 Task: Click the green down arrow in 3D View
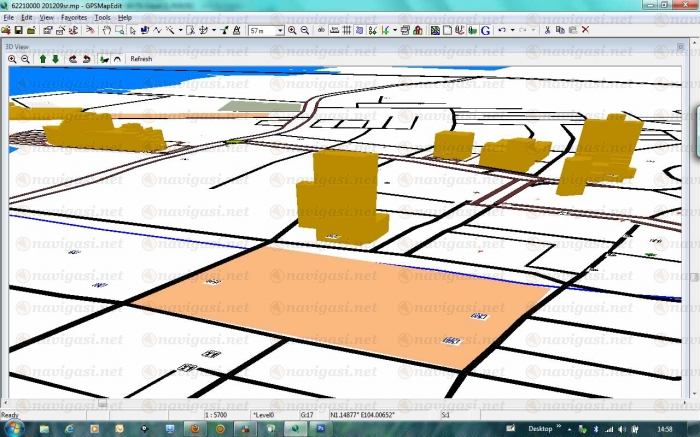click(55, 59)
